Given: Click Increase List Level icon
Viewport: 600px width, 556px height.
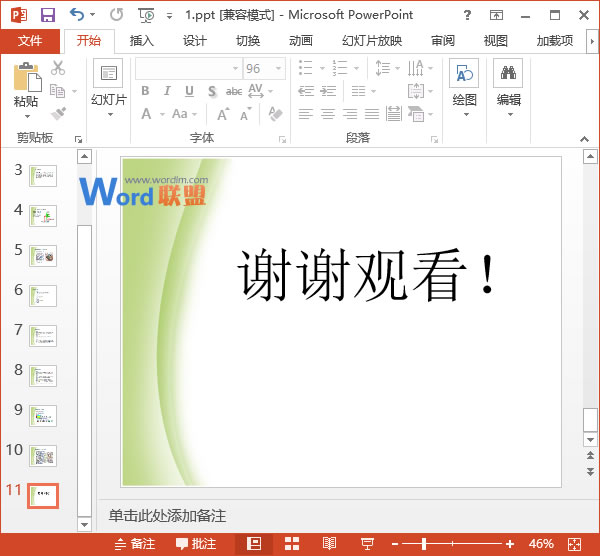Looking at the screenshot, I should pos(328,91).
